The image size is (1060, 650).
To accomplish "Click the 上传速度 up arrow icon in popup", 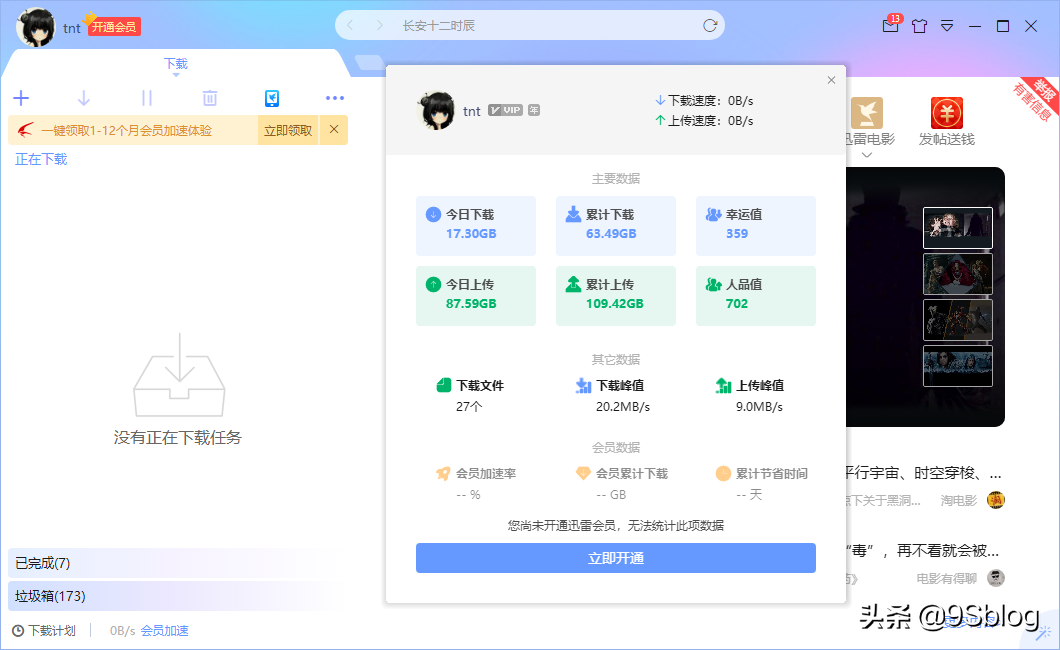I will [x=660, y=120].
